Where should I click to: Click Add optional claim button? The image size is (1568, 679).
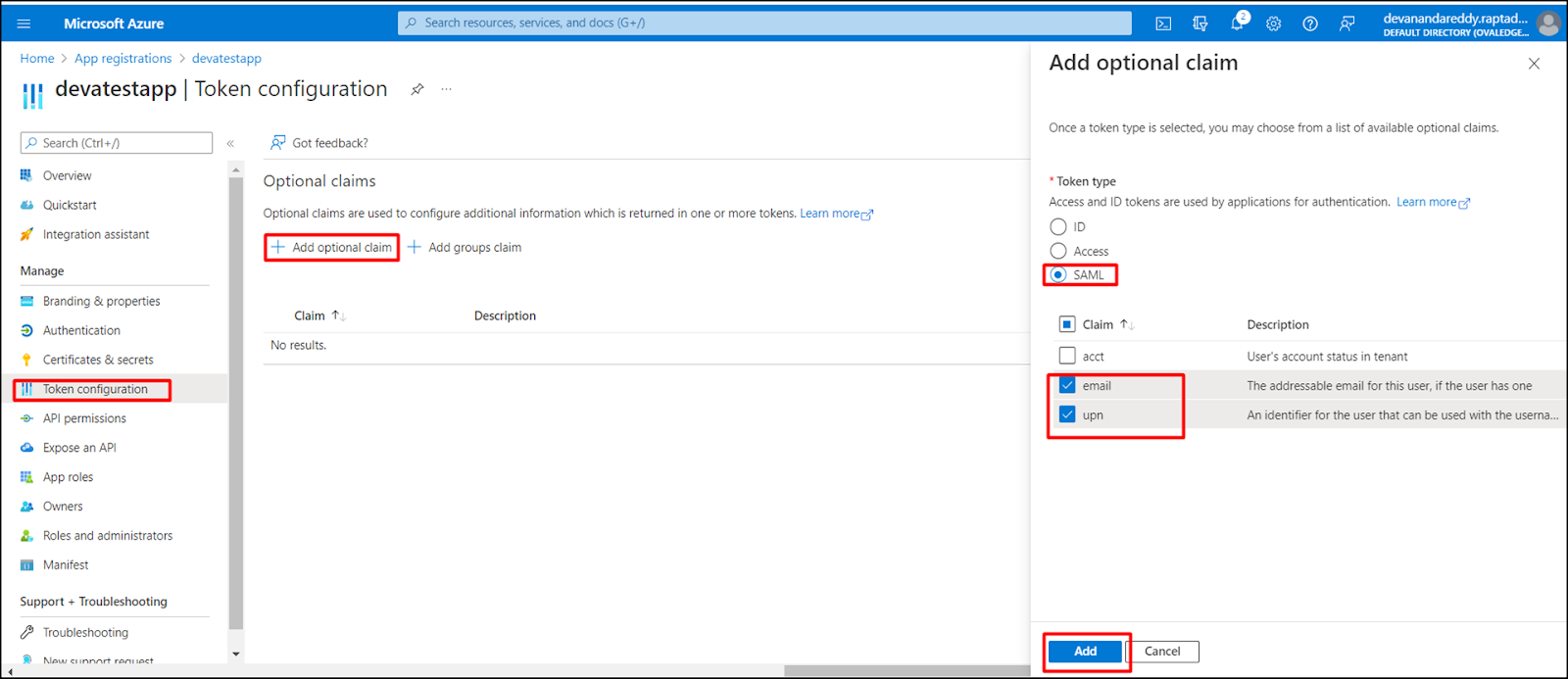pos(331,248)
